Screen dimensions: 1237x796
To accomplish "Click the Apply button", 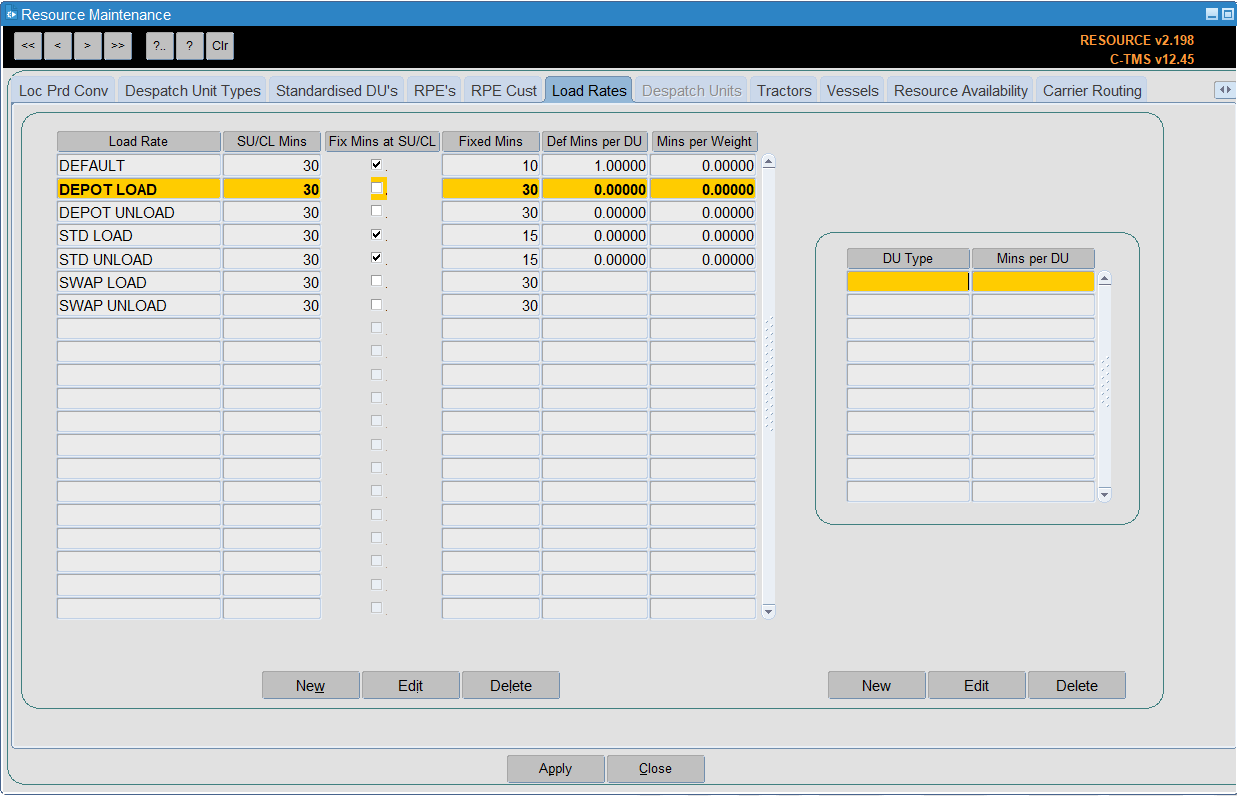I will click(x=556, y=768).
